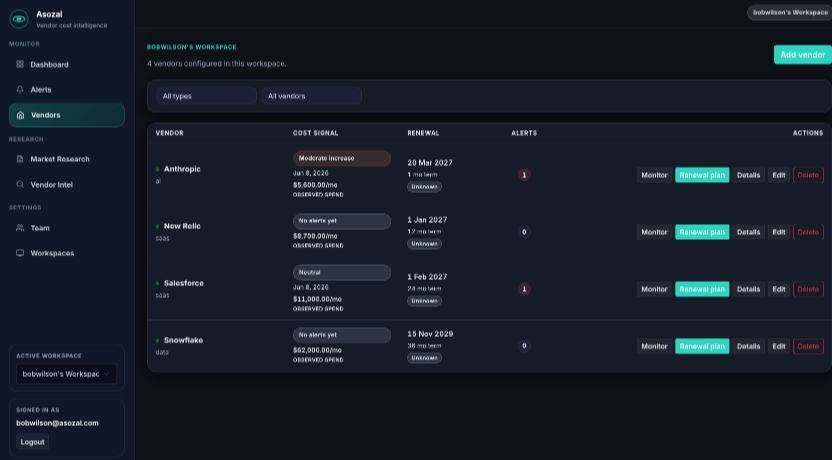
Task: View Details for Snowflake
Action: [x=748, y=346]
